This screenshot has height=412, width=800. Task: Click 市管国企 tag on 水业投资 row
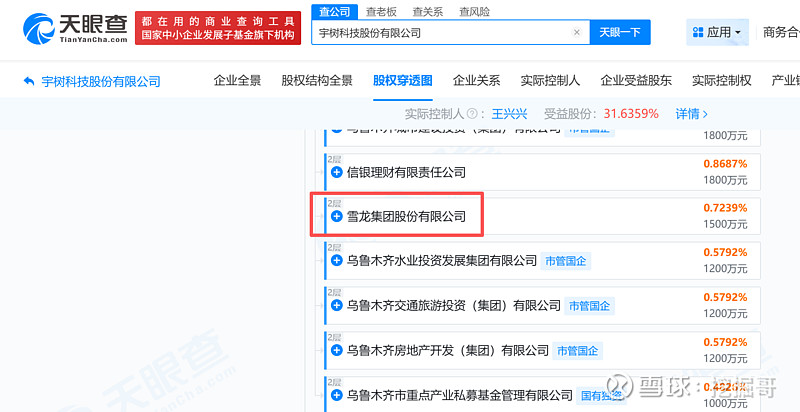click(565, 261)
